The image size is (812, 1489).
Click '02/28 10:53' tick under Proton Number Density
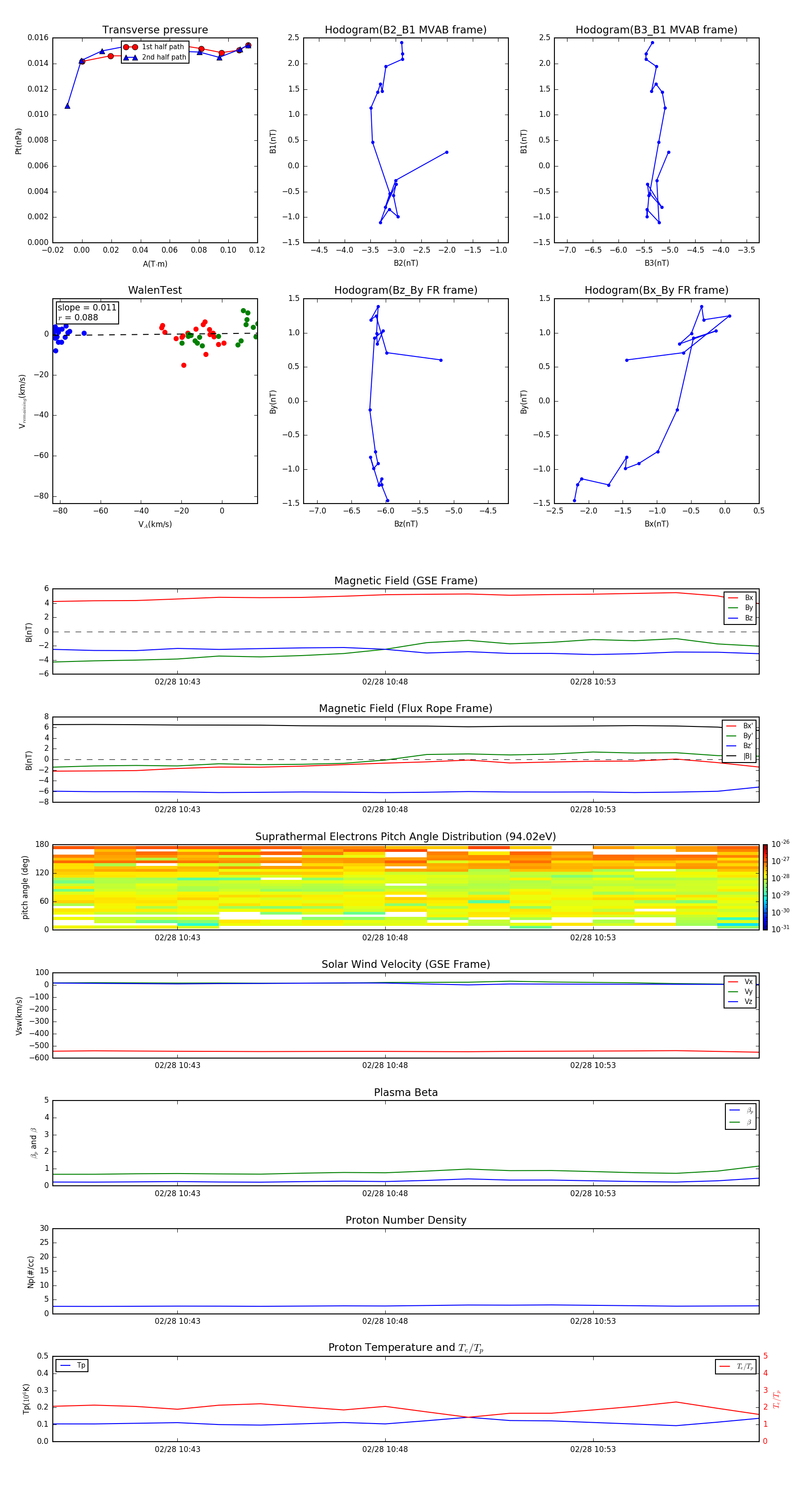[x=593, y=1321]
